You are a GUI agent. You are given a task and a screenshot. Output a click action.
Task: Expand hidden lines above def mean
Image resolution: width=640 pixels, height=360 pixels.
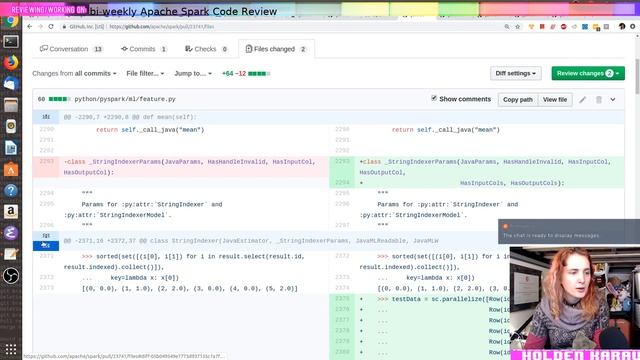tap(46, 117)
